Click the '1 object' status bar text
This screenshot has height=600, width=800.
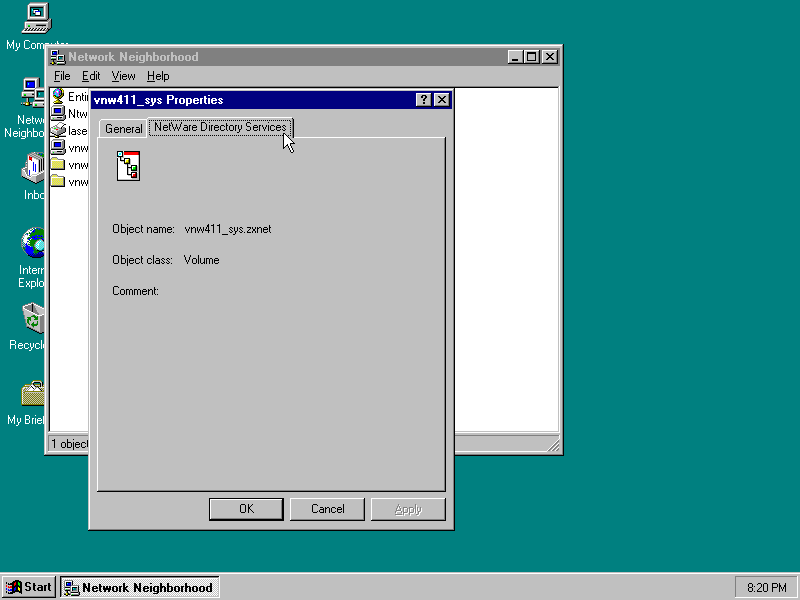[70, 444]
